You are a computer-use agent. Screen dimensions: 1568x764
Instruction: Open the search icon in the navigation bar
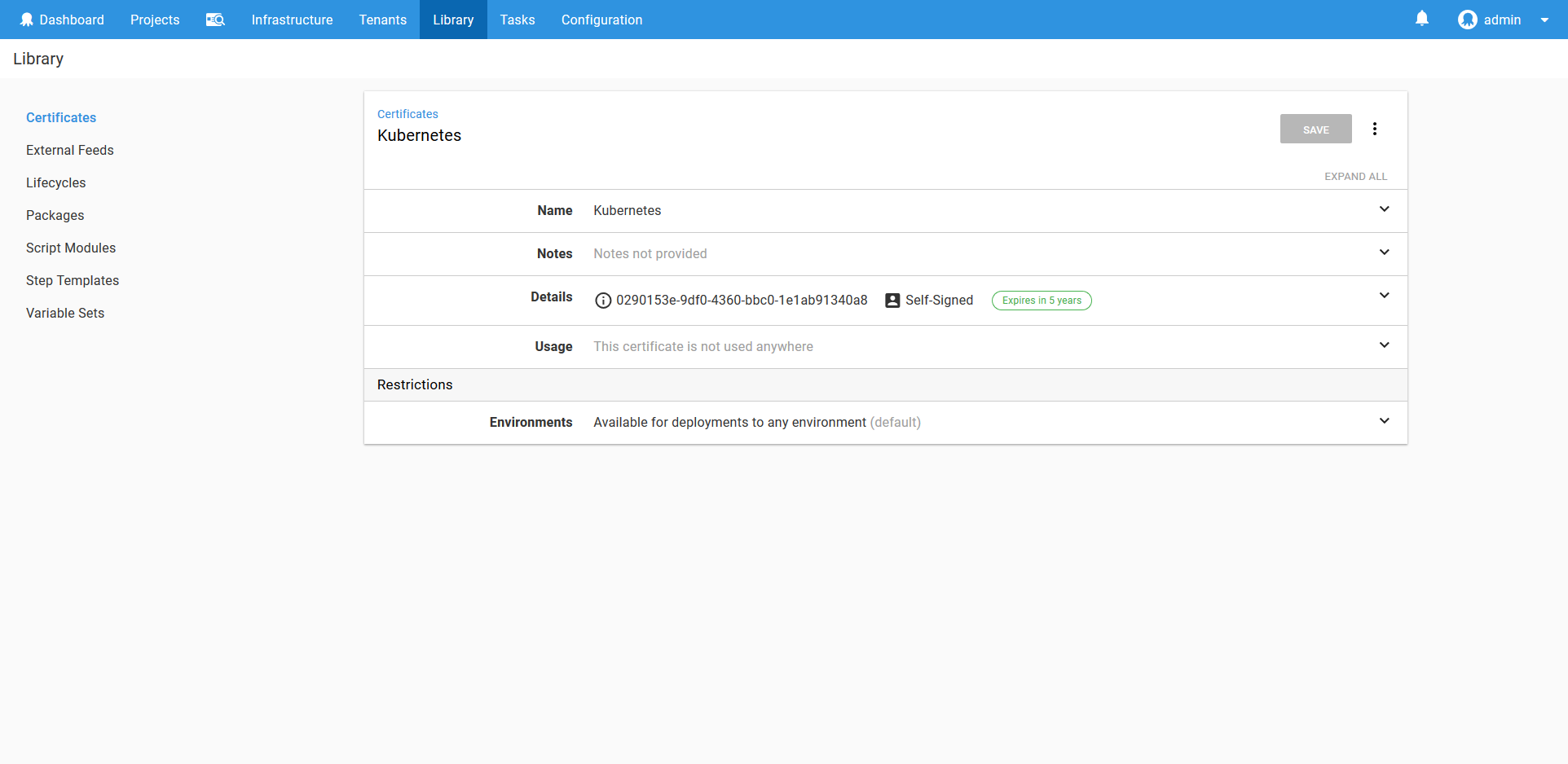tap(214, 20)
